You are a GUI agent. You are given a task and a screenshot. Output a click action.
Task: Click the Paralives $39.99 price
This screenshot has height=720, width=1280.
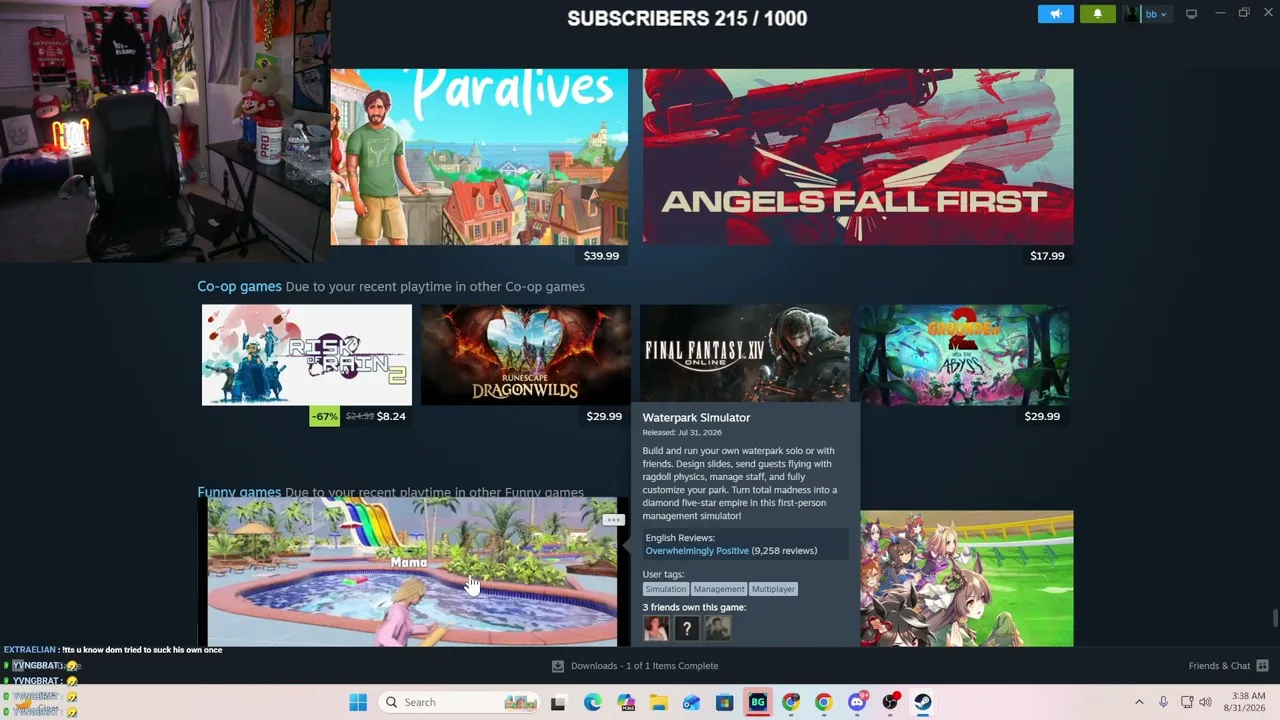[601, 256]
